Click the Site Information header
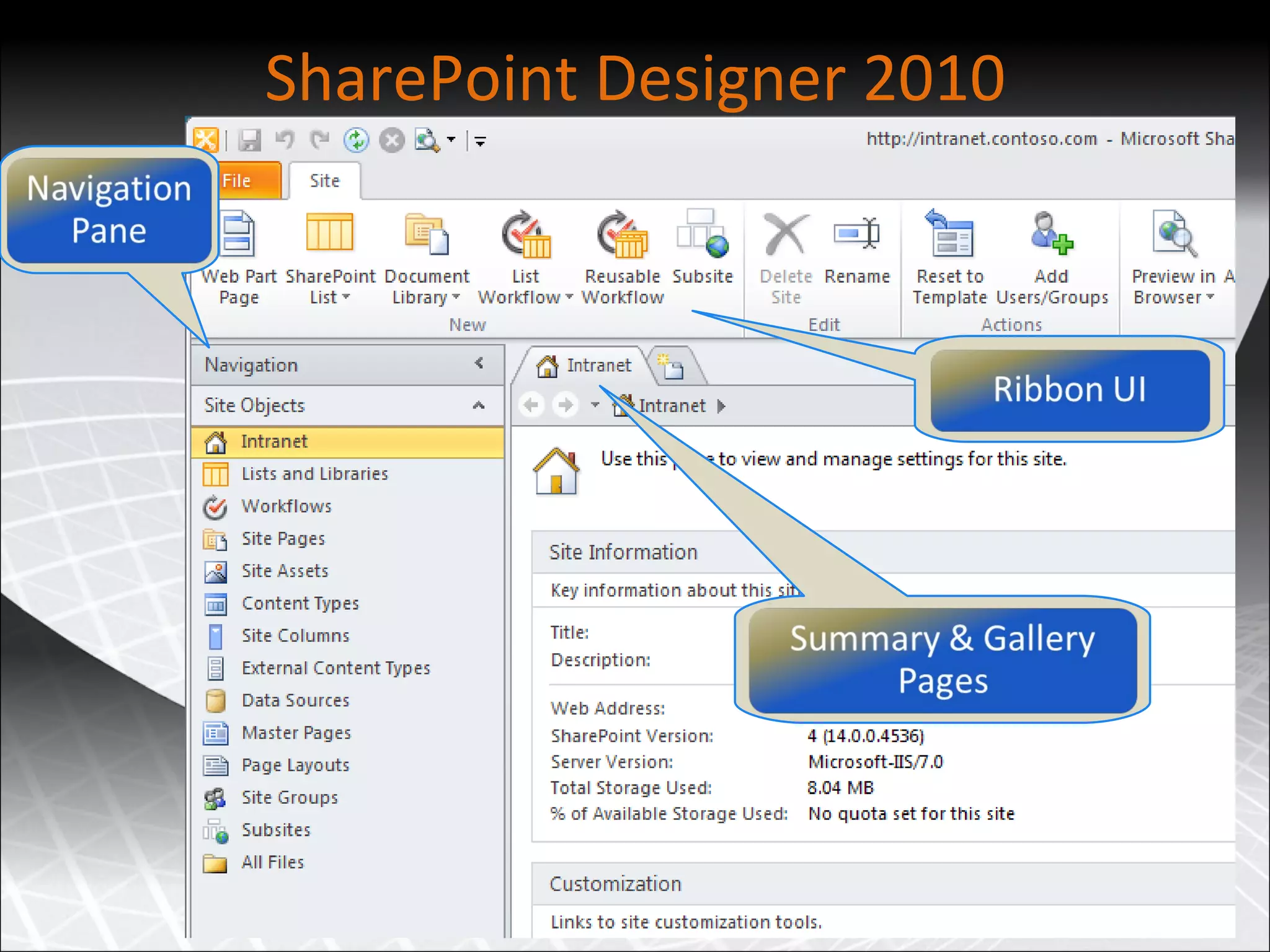 click(x=623, y=552)
